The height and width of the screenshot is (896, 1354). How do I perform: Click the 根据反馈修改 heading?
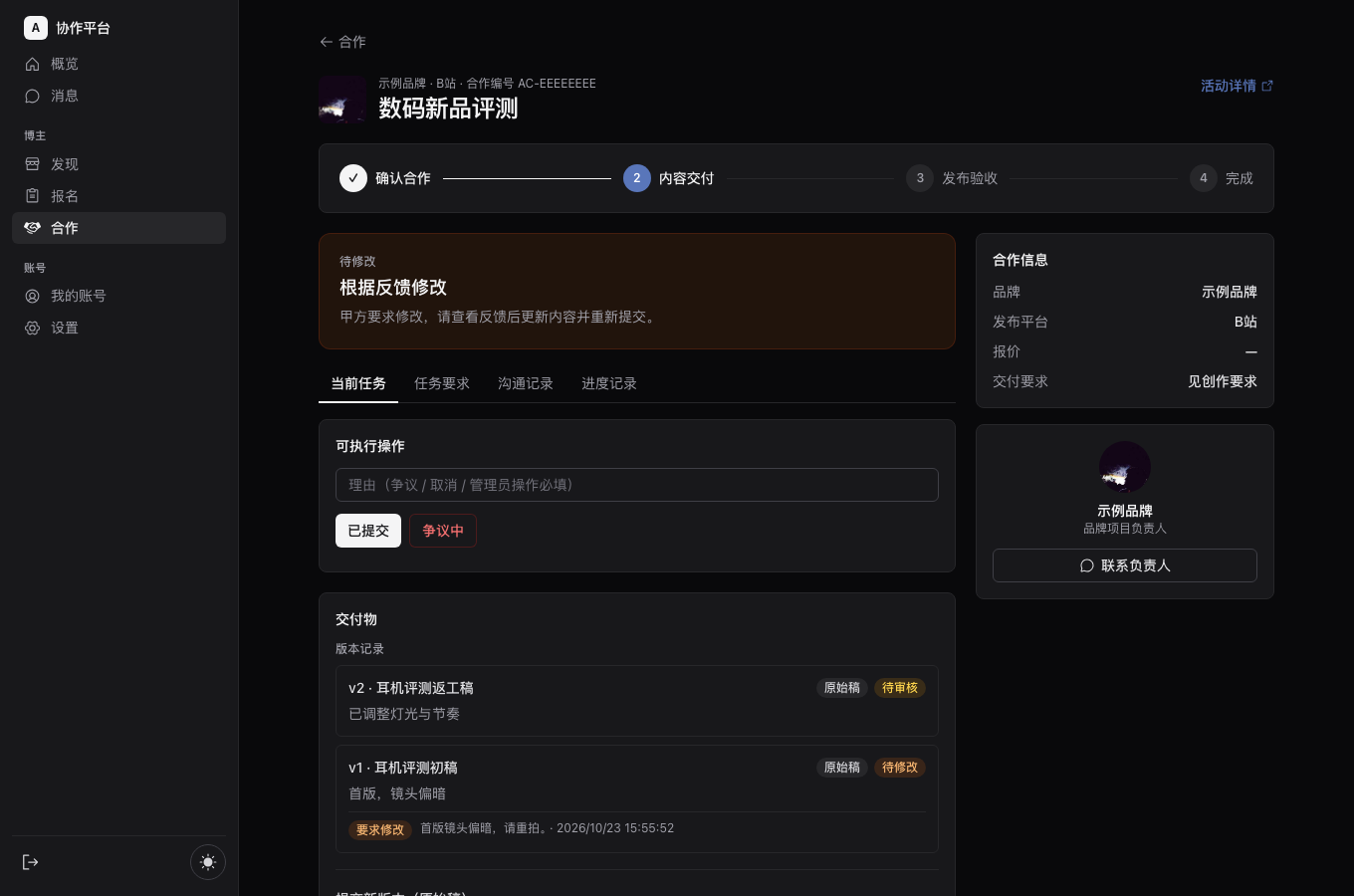(x=393, y=287)
